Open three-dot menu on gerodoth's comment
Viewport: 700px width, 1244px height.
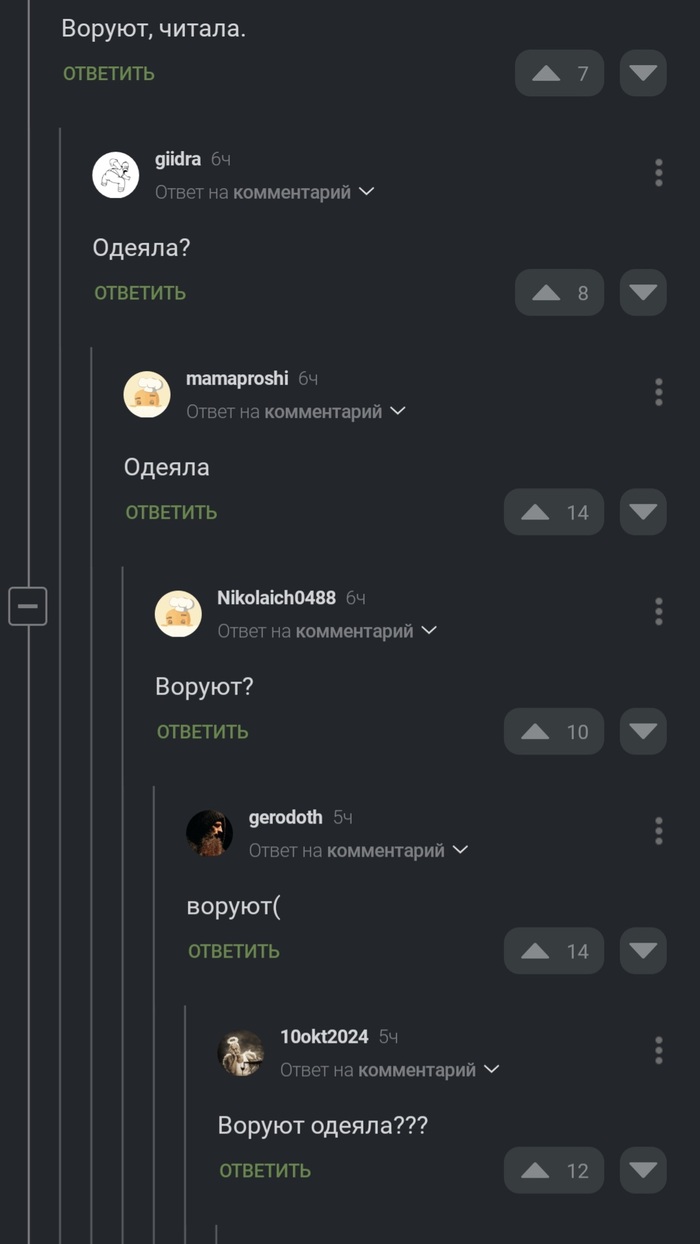(x=658, y=830)
